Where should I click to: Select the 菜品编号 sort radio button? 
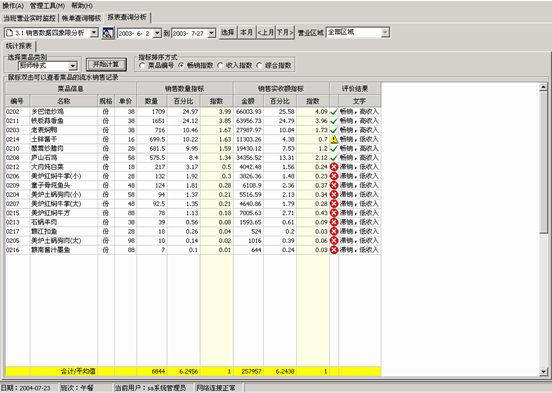pos(142,65)
